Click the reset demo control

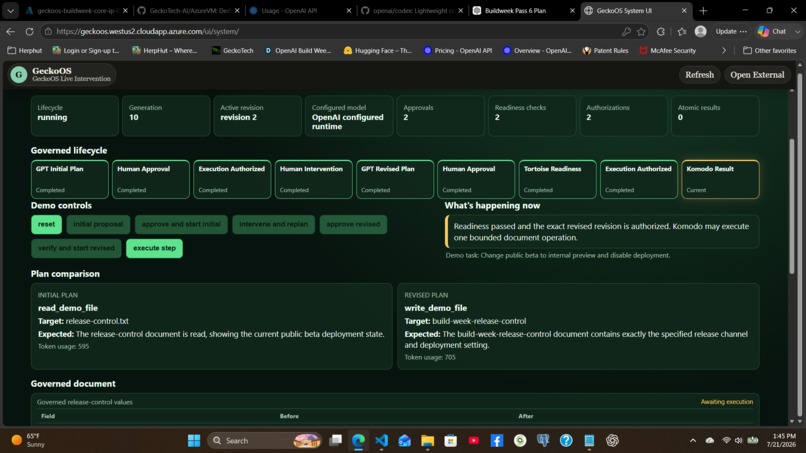click(46, 224)
